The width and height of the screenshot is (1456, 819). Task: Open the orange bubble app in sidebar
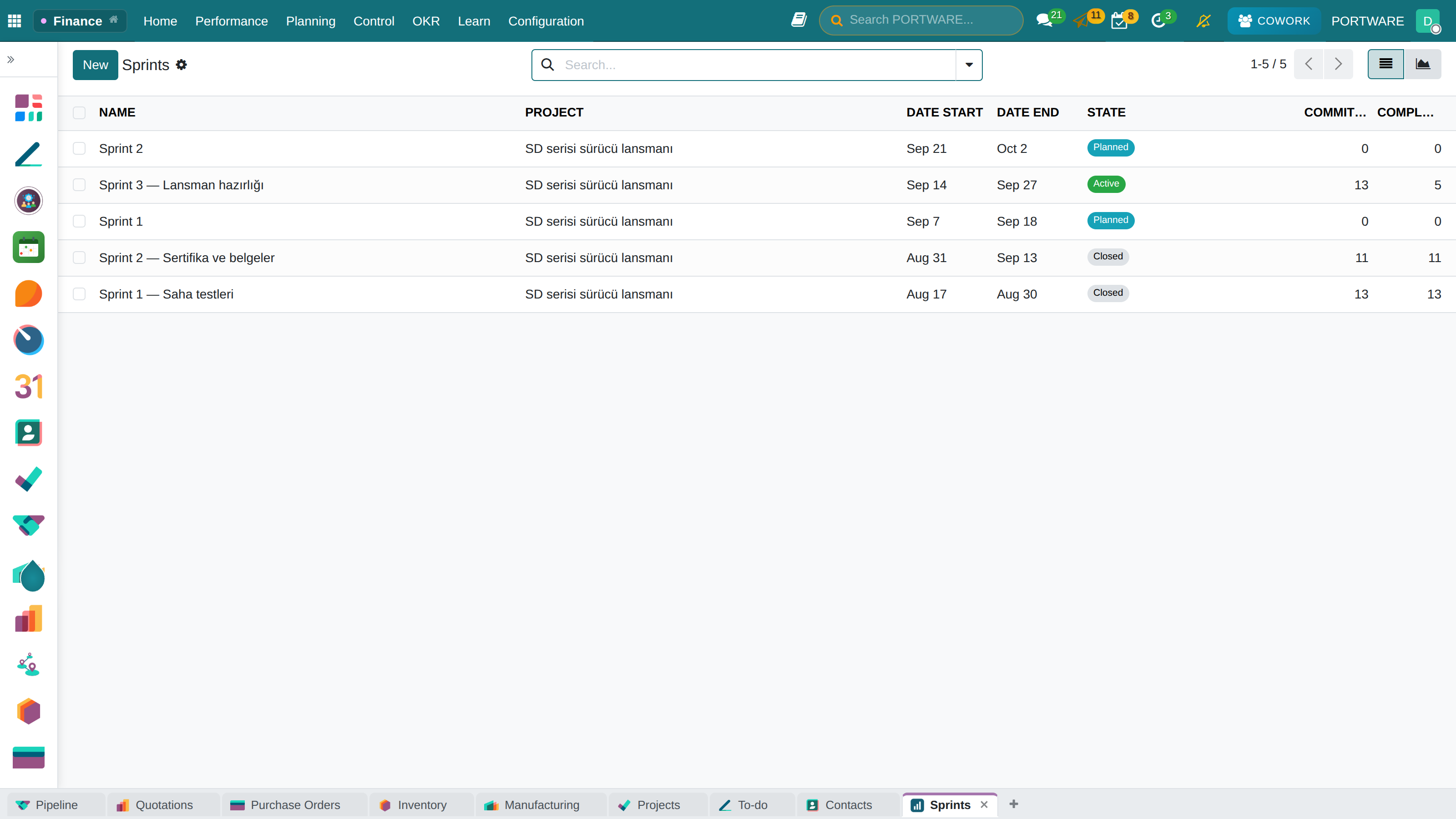(x=28, y=293)
